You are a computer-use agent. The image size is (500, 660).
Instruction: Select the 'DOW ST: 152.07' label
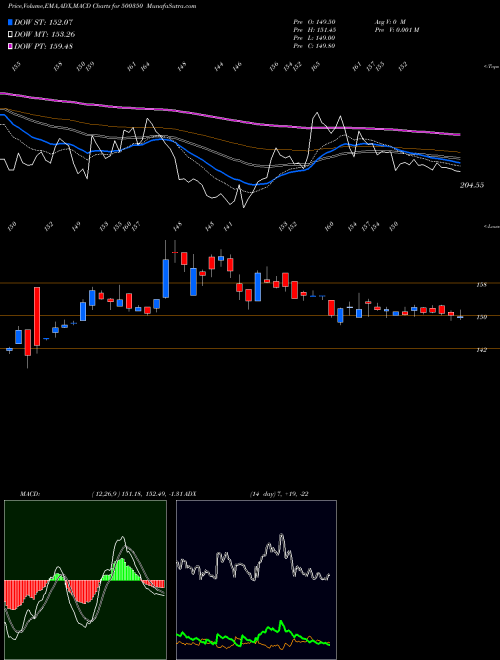coord(43,22)
